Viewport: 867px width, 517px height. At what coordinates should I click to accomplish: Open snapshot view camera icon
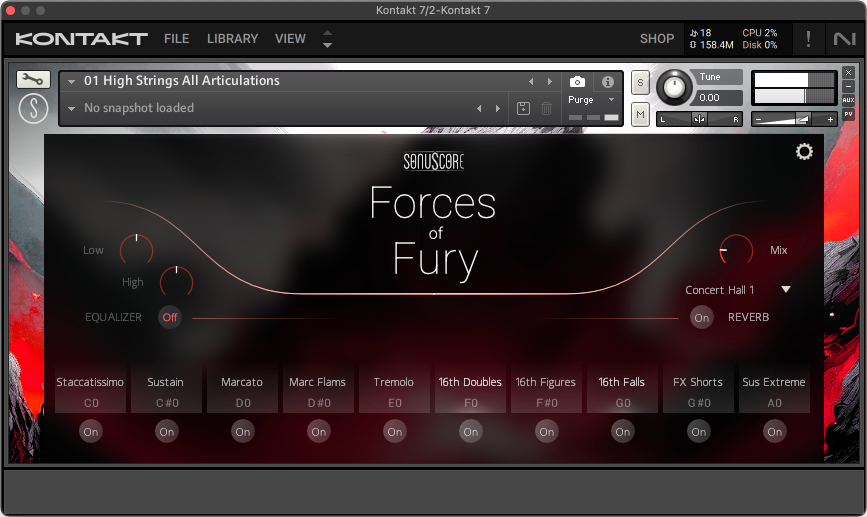(x=577, y=82)
